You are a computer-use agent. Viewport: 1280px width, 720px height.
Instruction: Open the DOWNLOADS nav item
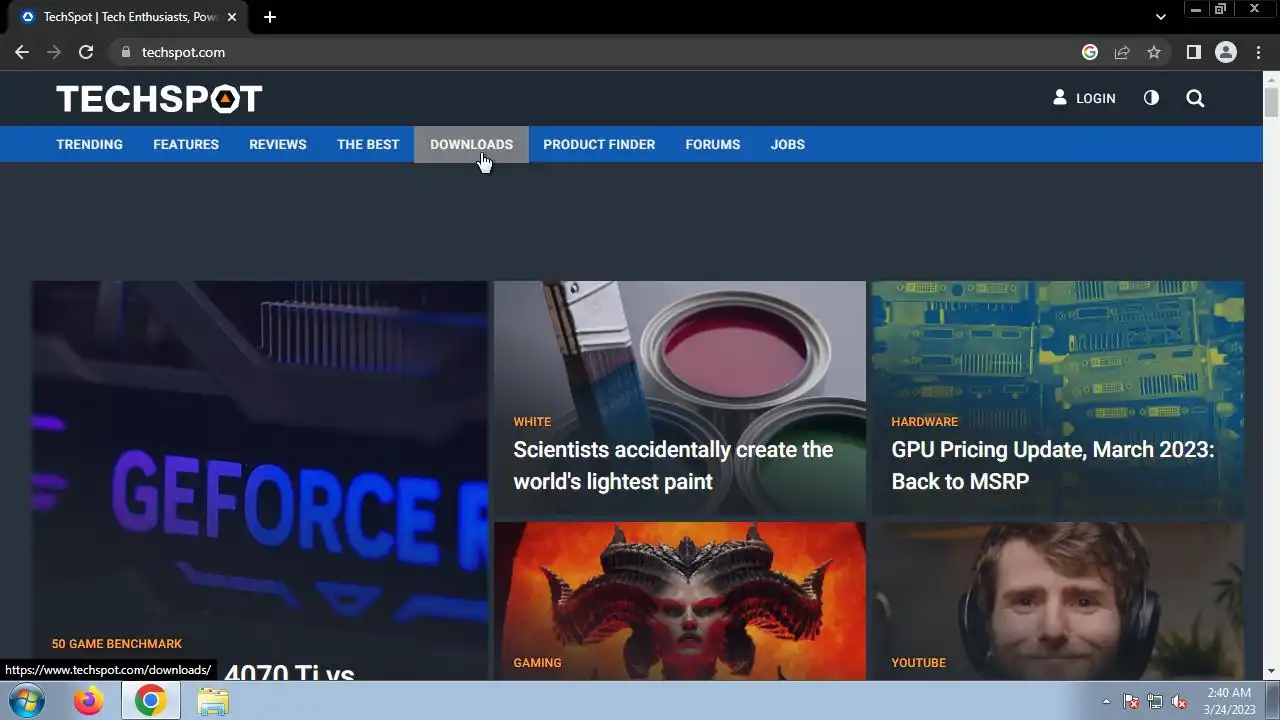pyautogui.click(x=471, y=144)
